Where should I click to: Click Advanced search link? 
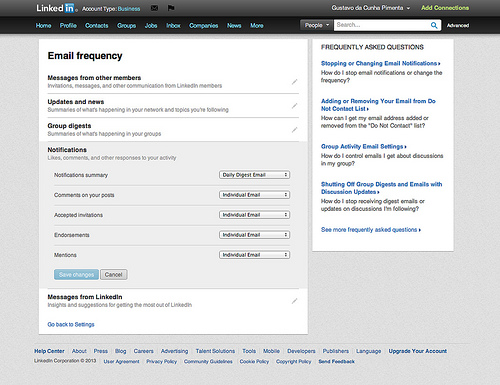tap(458, 25)
